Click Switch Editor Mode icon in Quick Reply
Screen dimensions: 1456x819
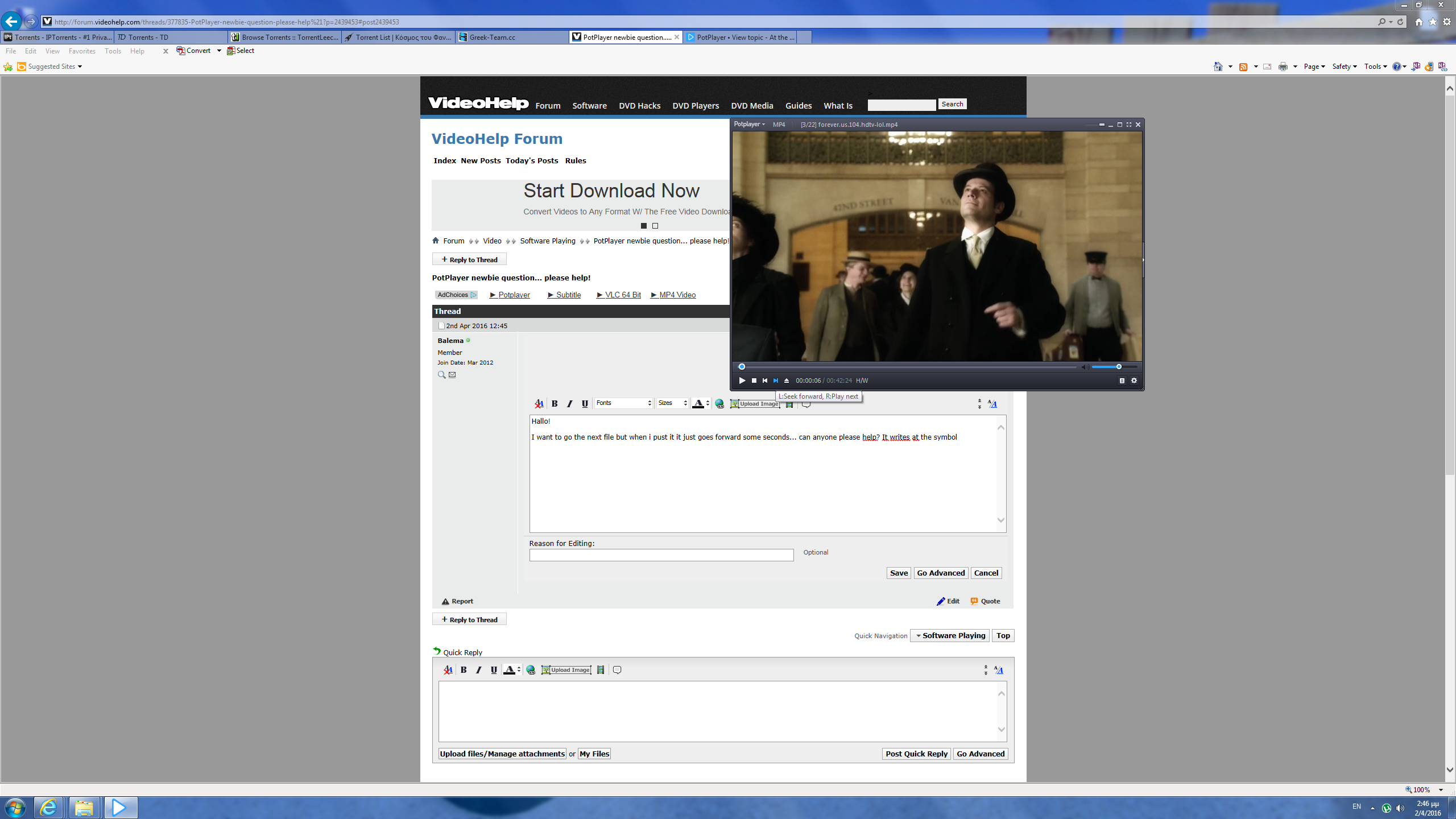[999, 670]
